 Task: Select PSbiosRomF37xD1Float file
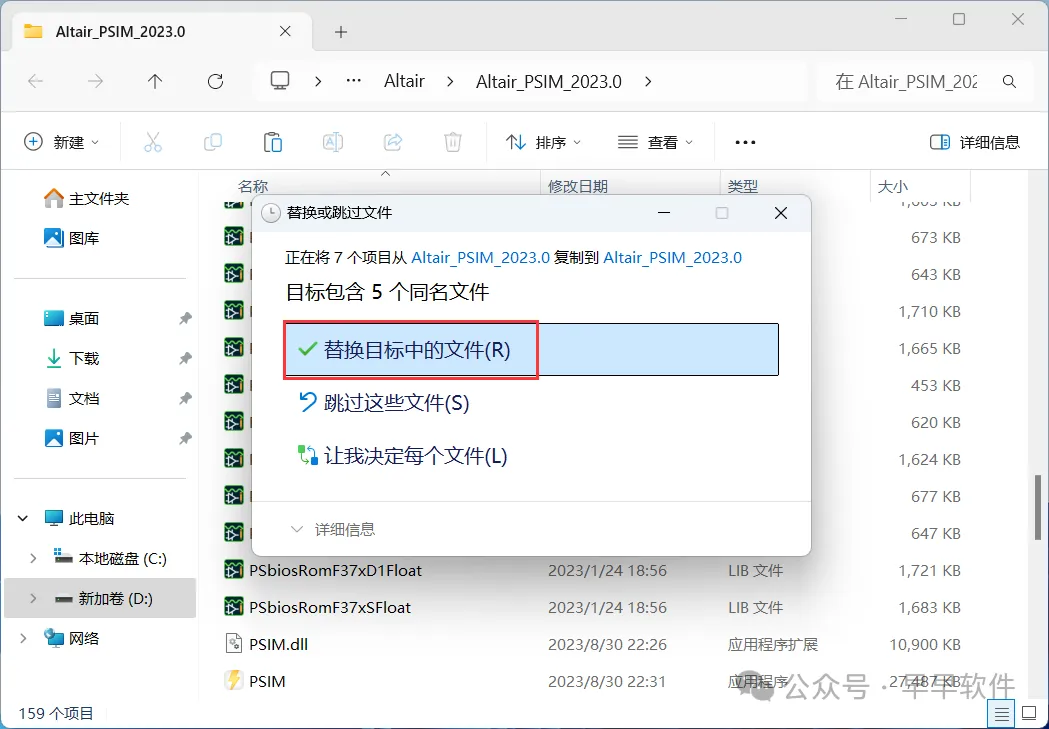[335, 570]
